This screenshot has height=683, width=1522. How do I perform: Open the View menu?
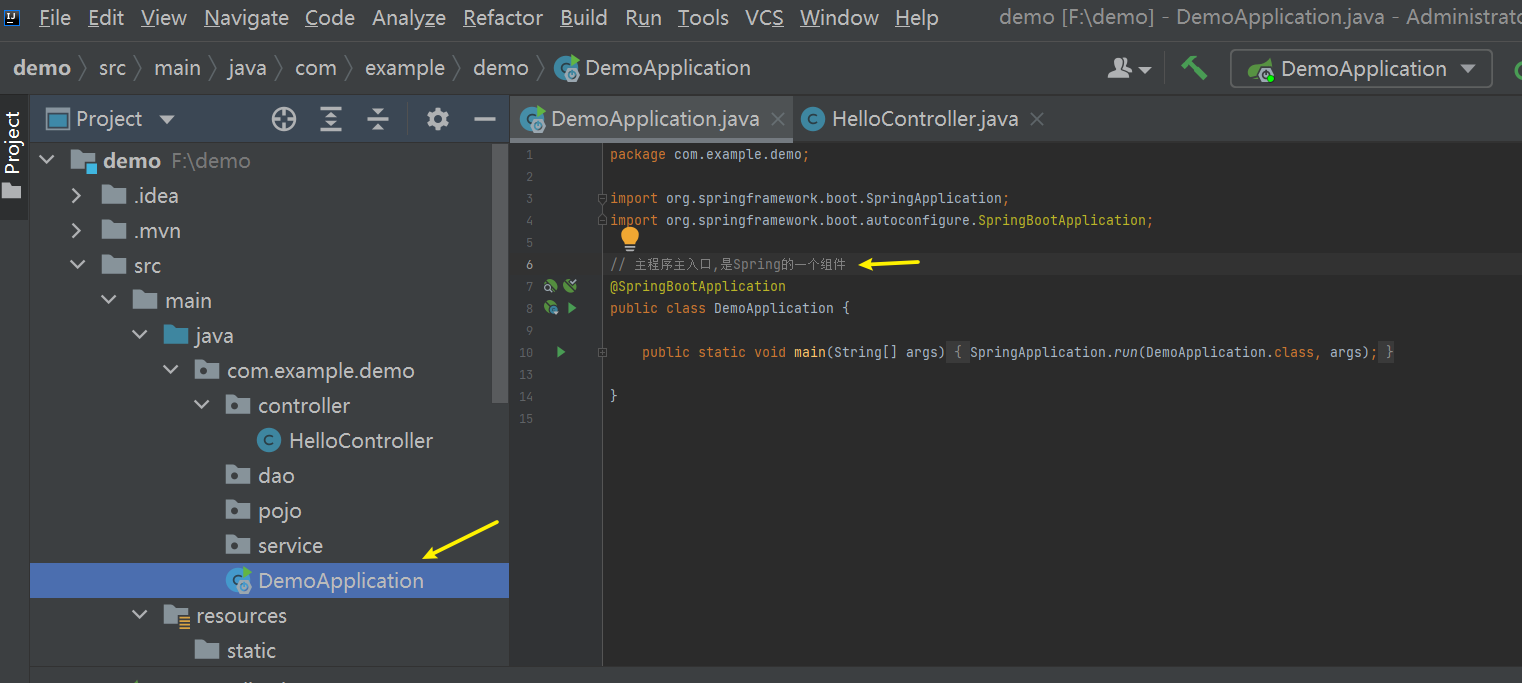click(164, 18)
